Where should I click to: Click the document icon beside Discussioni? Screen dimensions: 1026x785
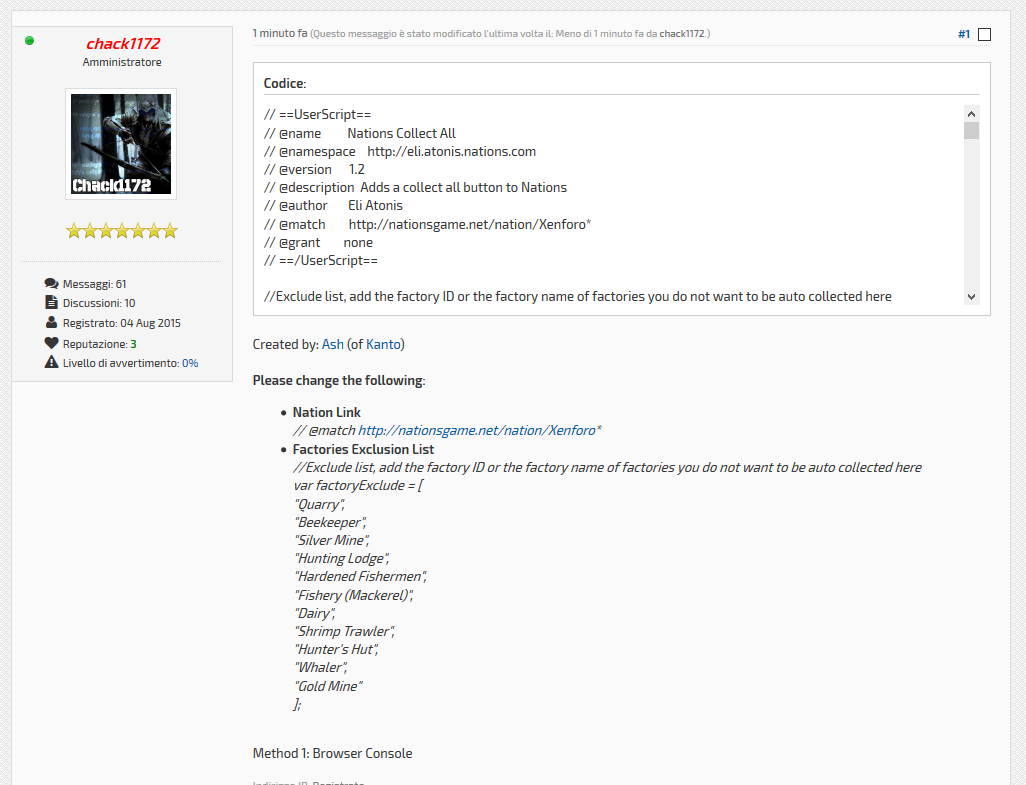pos(52,302)
